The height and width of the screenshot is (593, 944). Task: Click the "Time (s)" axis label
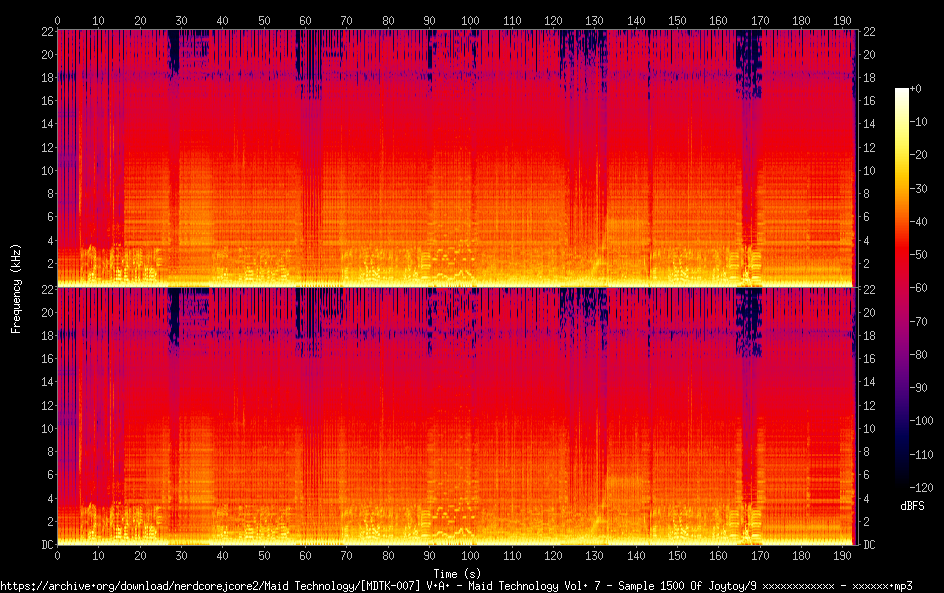click(456, 573)
